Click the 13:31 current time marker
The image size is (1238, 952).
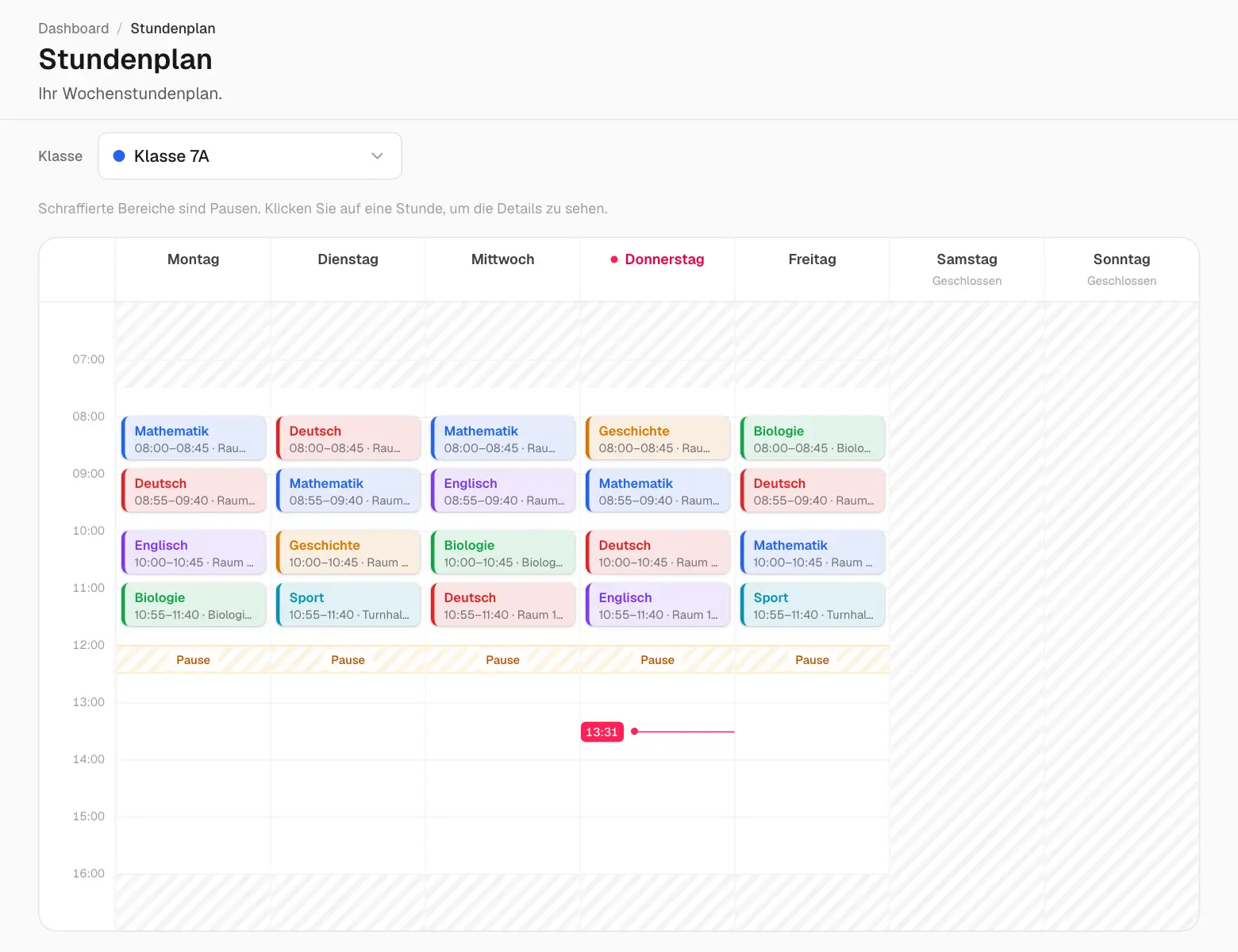coord(602,731)
